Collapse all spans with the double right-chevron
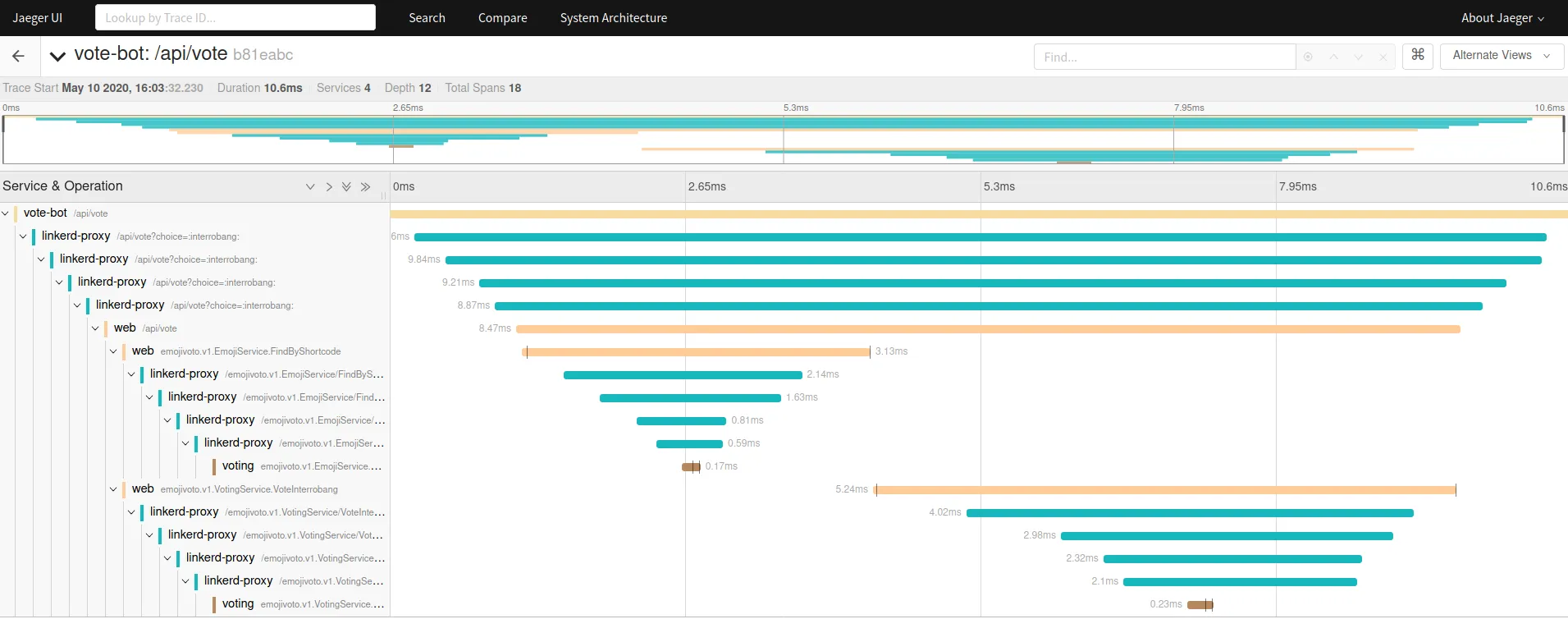 click(x=365, y=187)
